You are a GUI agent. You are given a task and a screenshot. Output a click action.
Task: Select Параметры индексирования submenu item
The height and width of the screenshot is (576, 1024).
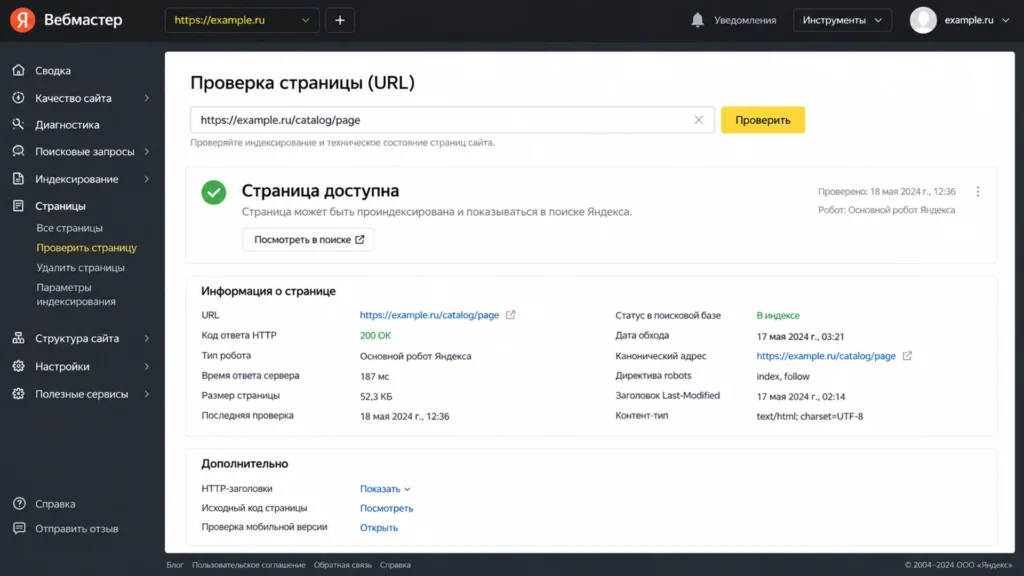pyautogui.click(x=76, y=295)
